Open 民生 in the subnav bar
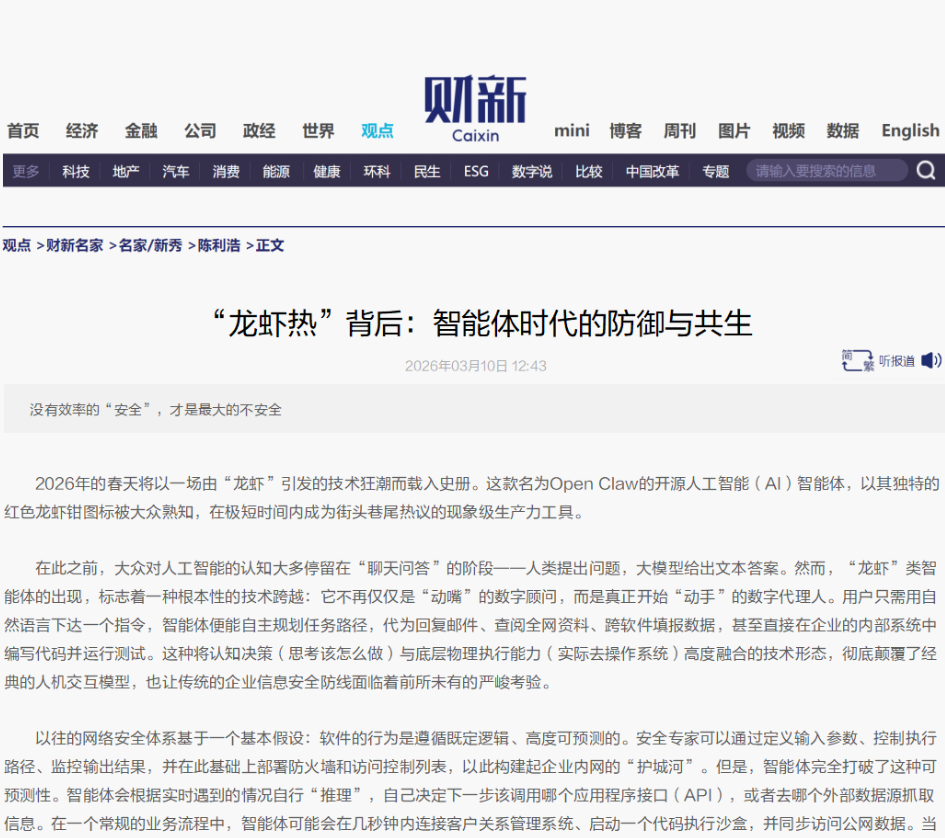 [427, 172]
